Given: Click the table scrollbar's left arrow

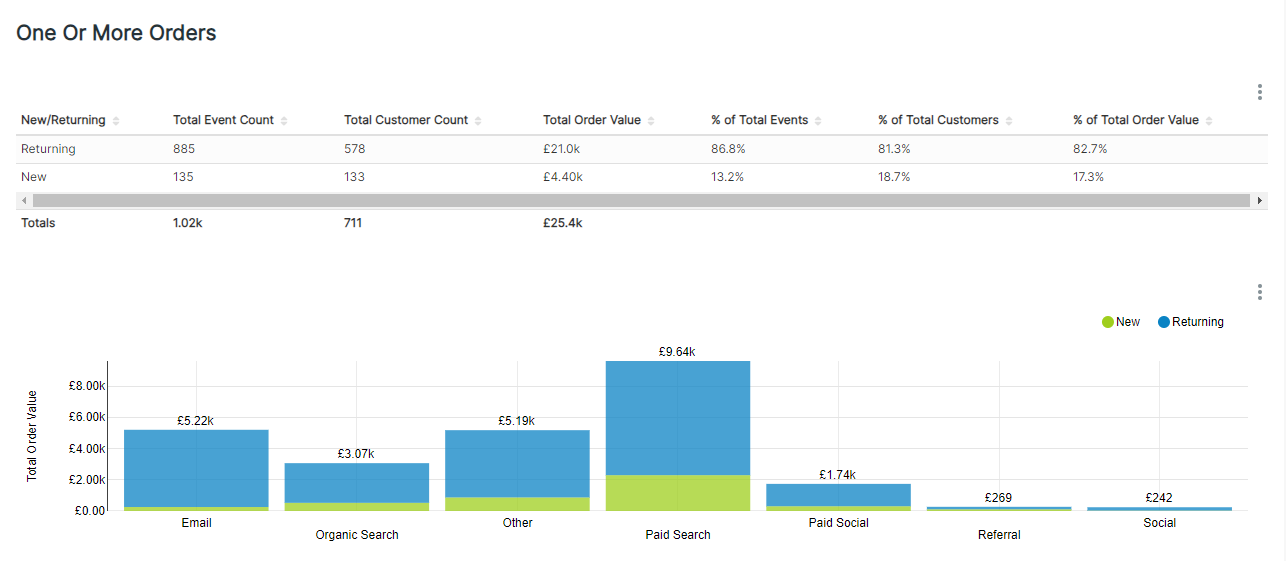Looking at the screenshot, I should click(25, 201).
